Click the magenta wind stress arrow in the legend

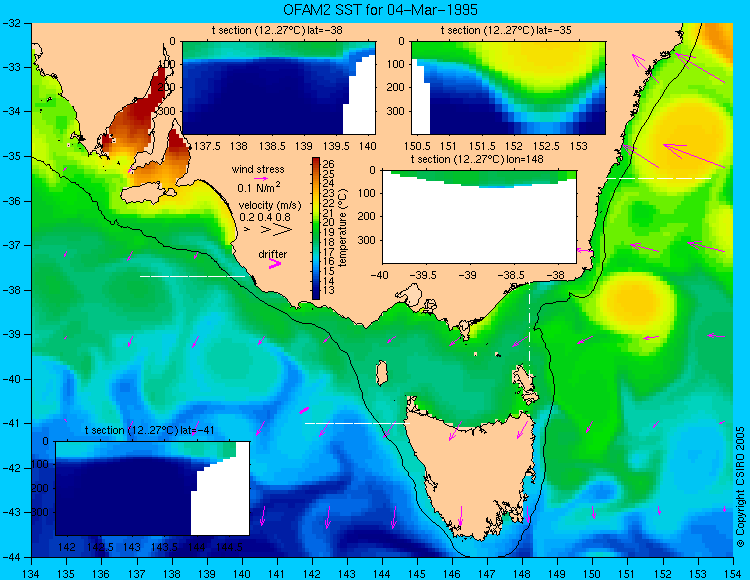(261, 178)
